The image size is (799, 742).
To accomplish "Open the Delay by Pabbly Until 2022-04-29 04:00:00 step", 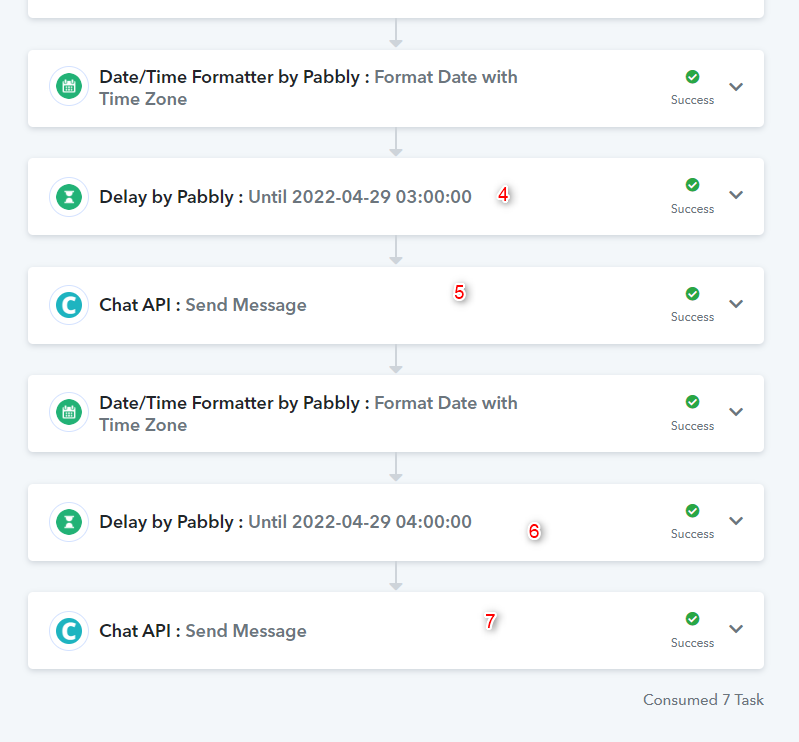I will (395, 522).
